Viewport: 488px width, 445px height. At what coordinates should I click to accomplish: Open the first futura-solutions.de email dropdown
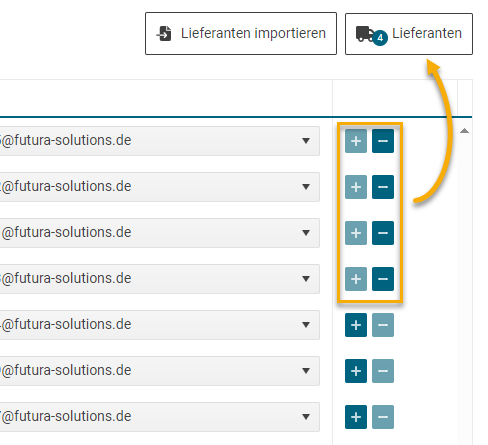click(x=306, y=141)
